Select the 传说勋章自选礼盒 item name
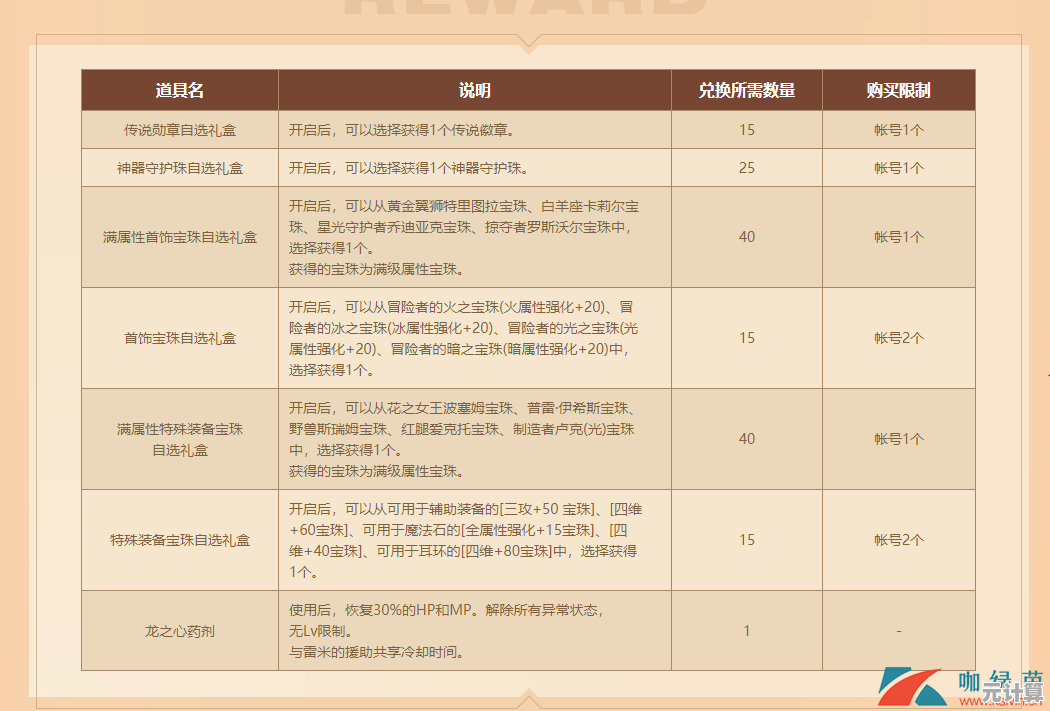 click(179, 130)
